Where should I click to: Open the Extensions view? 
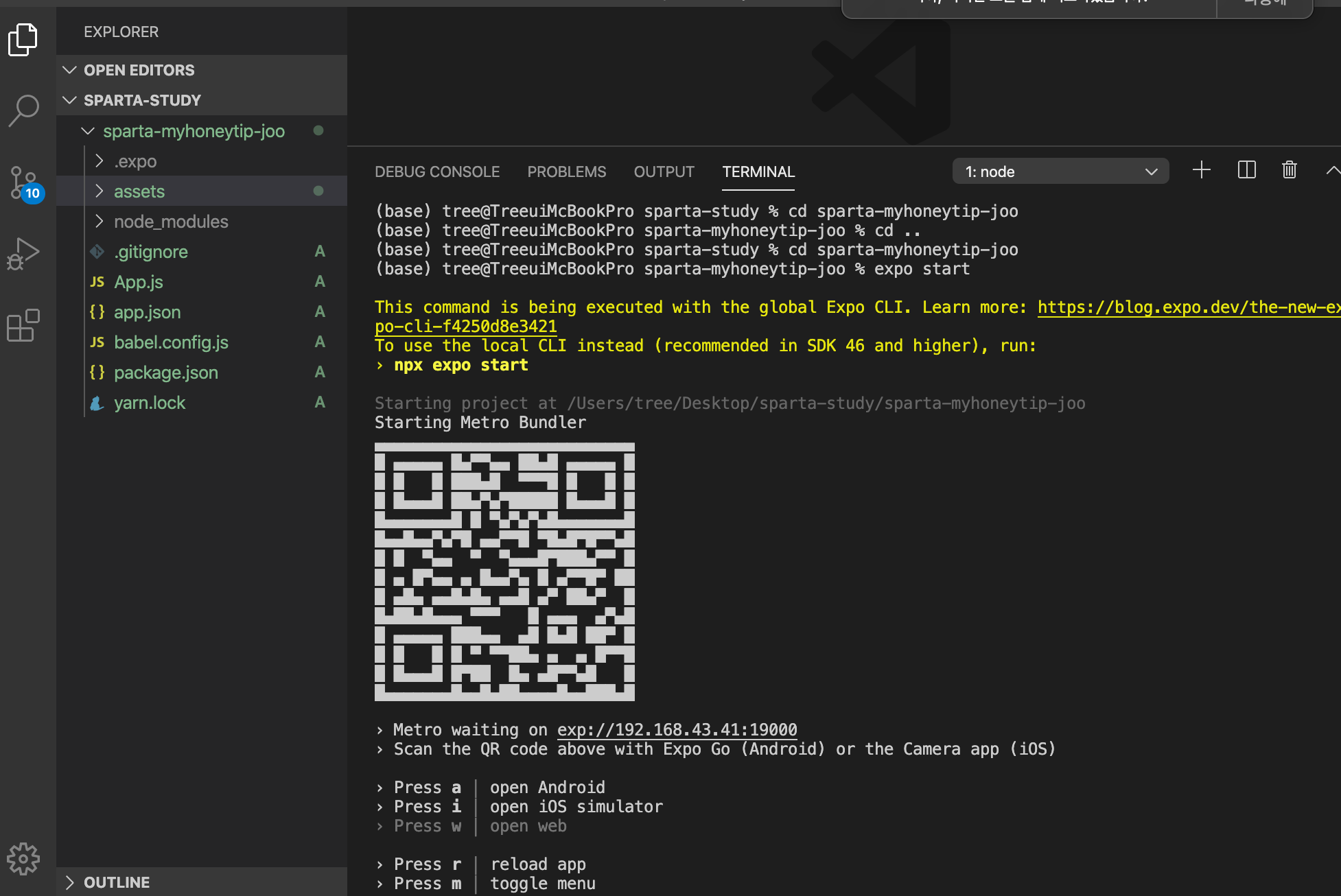(x=23, y=325)
